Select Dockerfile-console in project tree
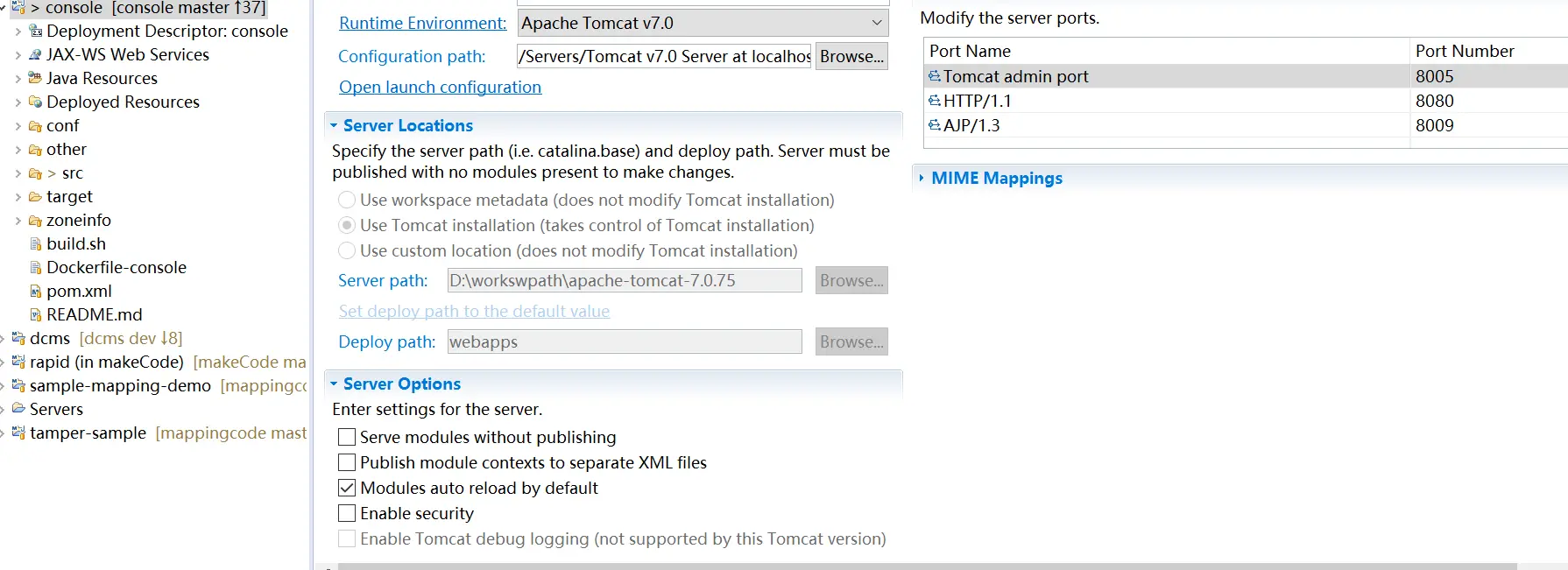Viewport: 1568px width, 570px height. [117, 267]
